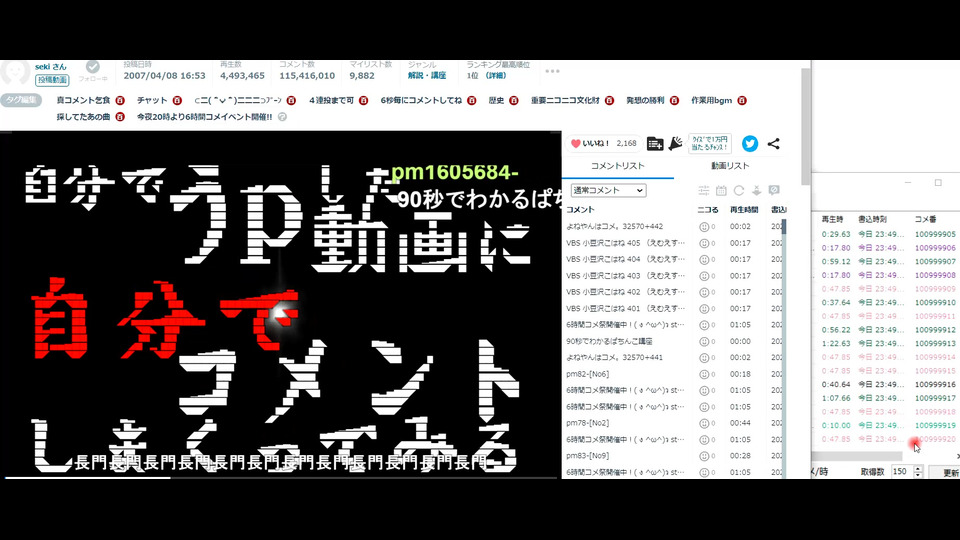This screenshot has height=540, width=960.
Task: Lock icon next to 発想の勝利 tag
Action: pyautogui.click(x=674, y=100)
